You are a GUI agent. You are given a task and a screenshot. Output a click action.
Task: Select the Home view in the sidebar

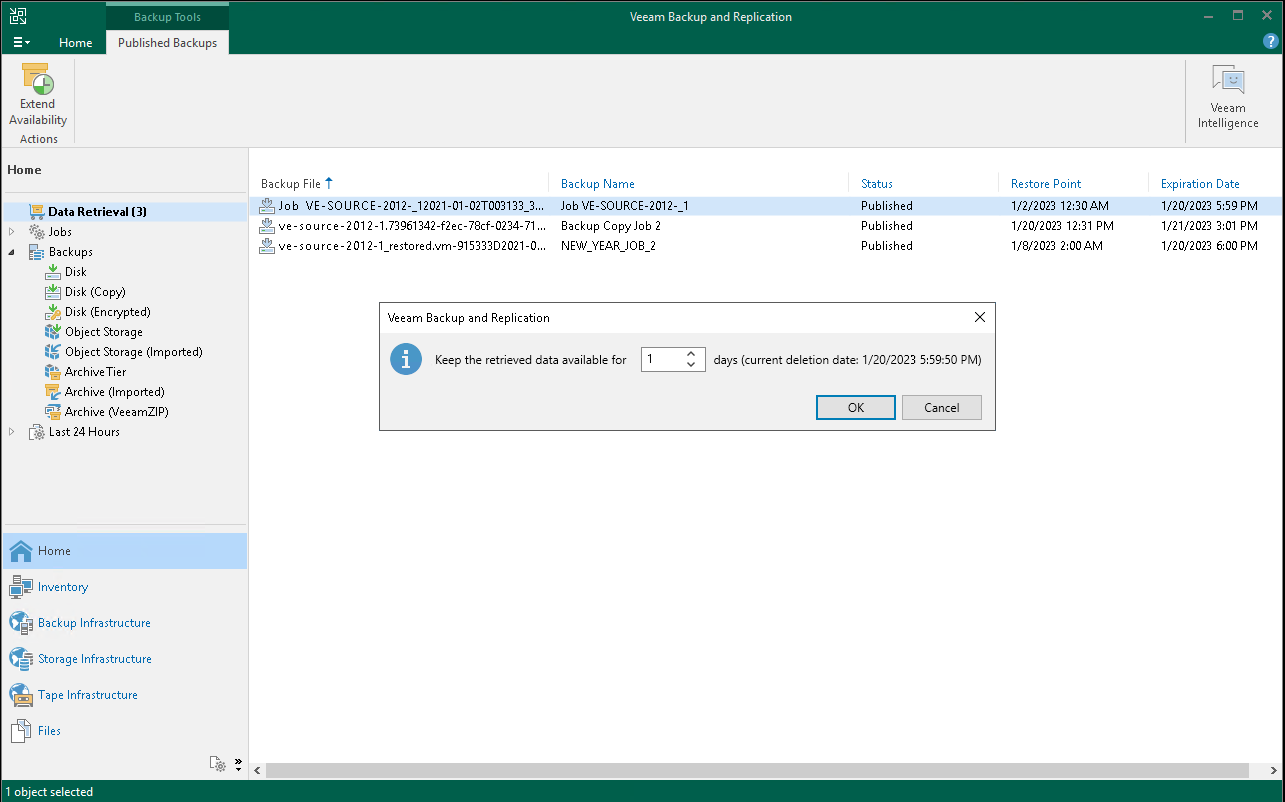tap(52, 551)
